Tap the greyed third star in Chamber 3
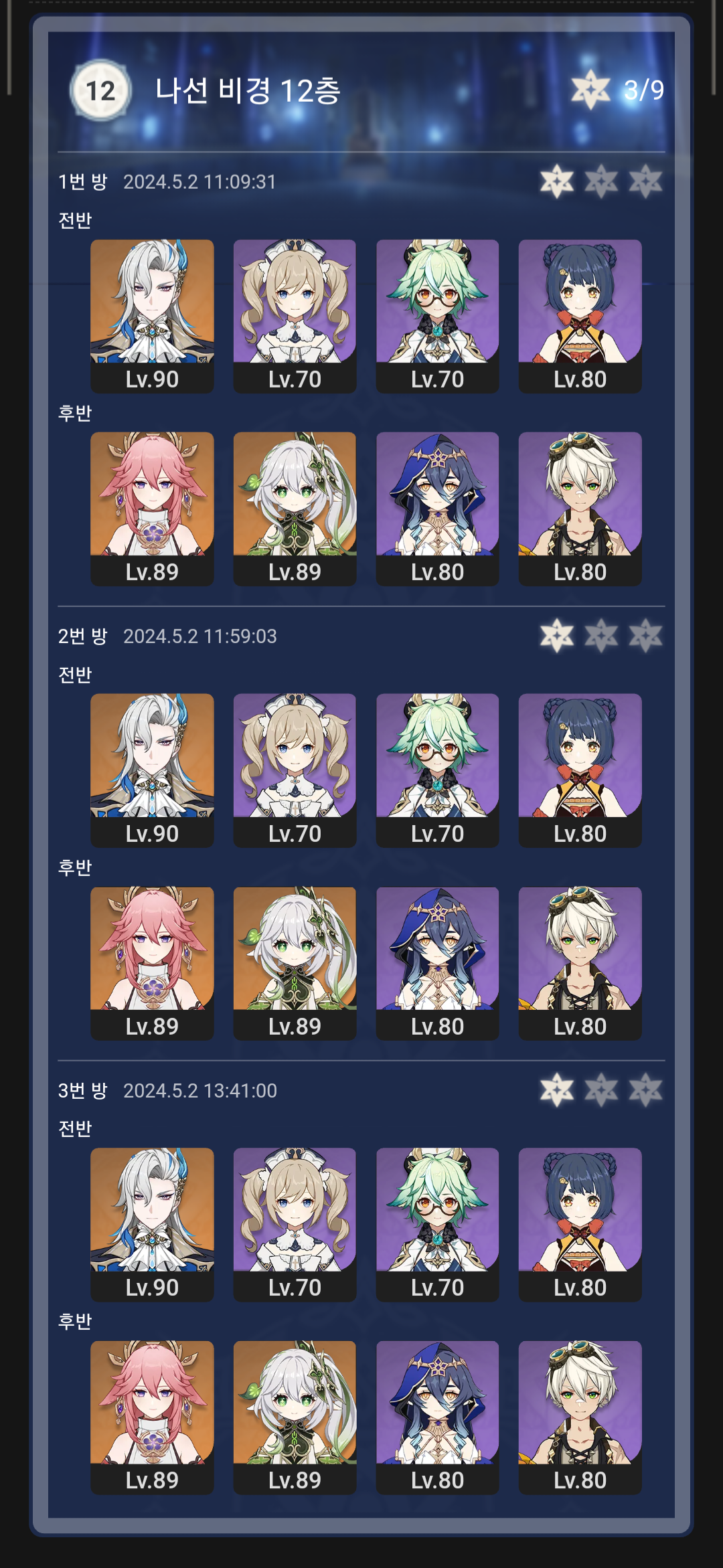This screenshot has width=723, height=1568. tap(646, 1090)
